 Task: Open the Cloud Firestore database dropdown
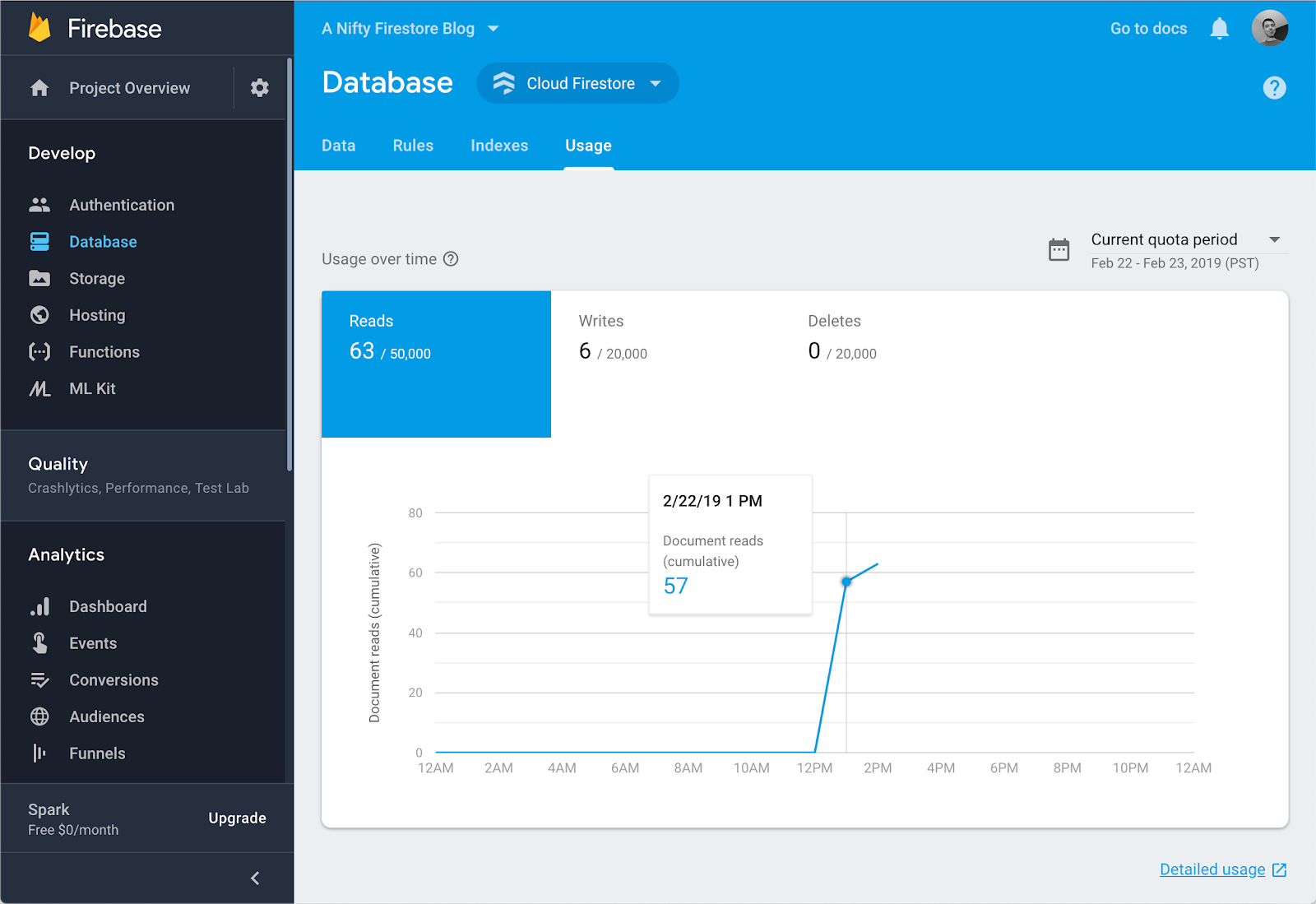pos(577,83)
